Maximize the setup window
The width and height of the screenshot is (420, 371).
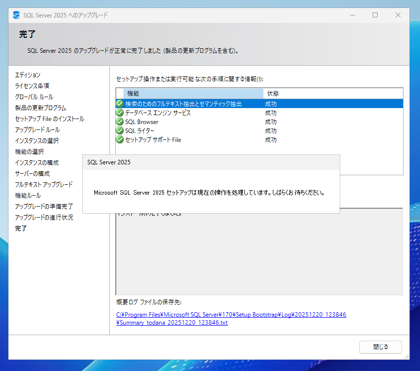[375, 15]
